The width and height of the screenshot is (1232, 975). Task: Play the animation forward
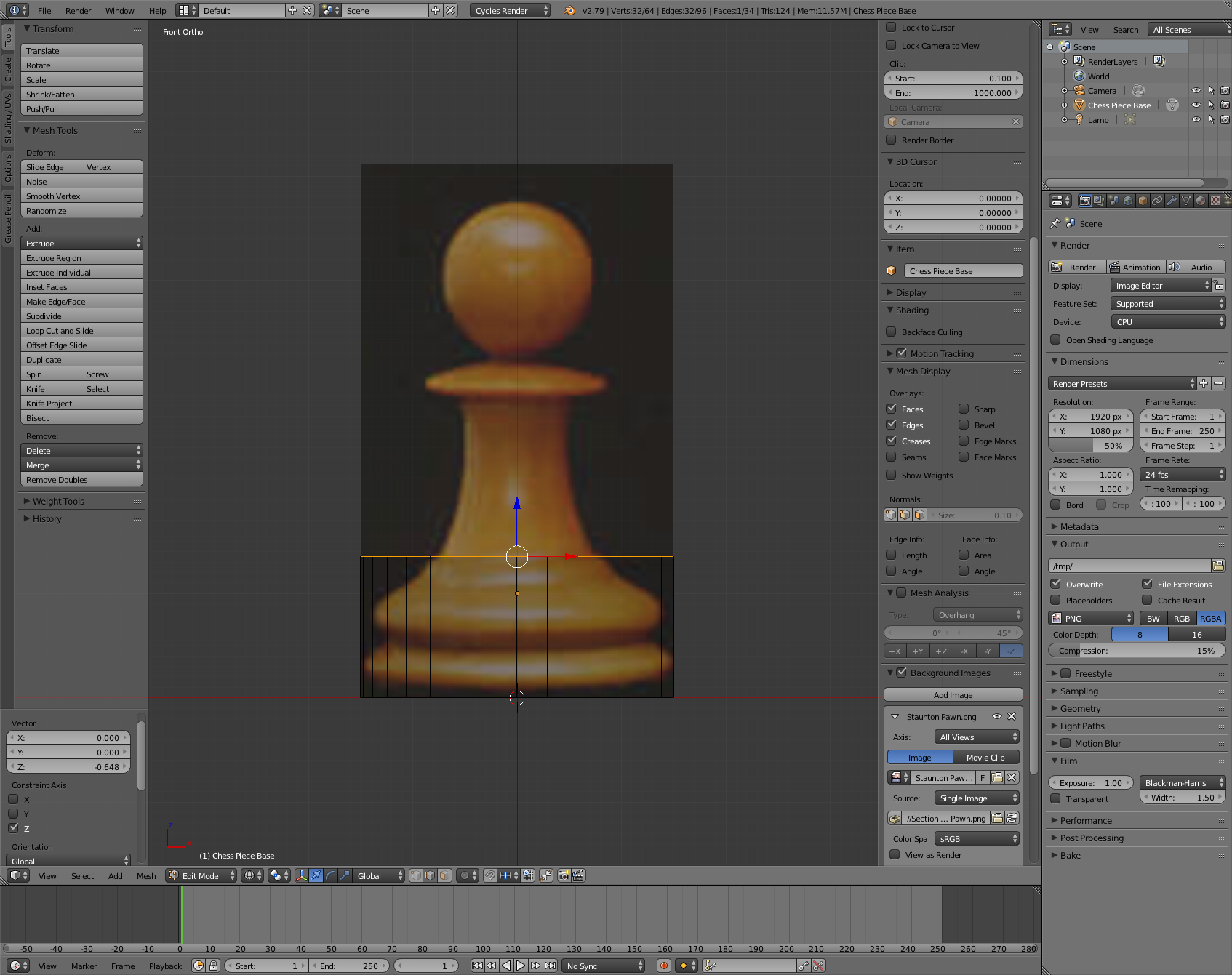[521, 966]
